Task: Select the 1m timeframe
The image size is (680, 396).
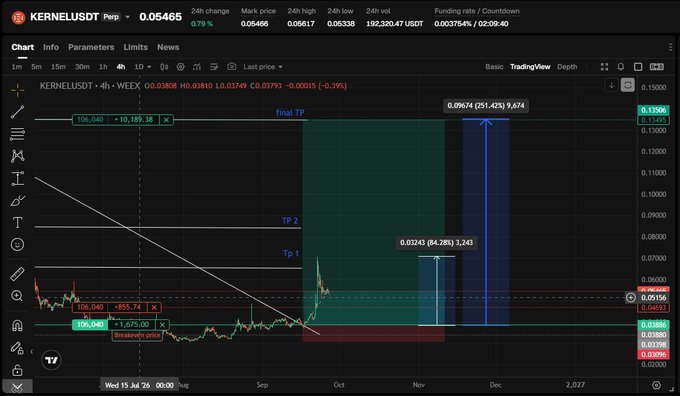Action: click(16, 67)
